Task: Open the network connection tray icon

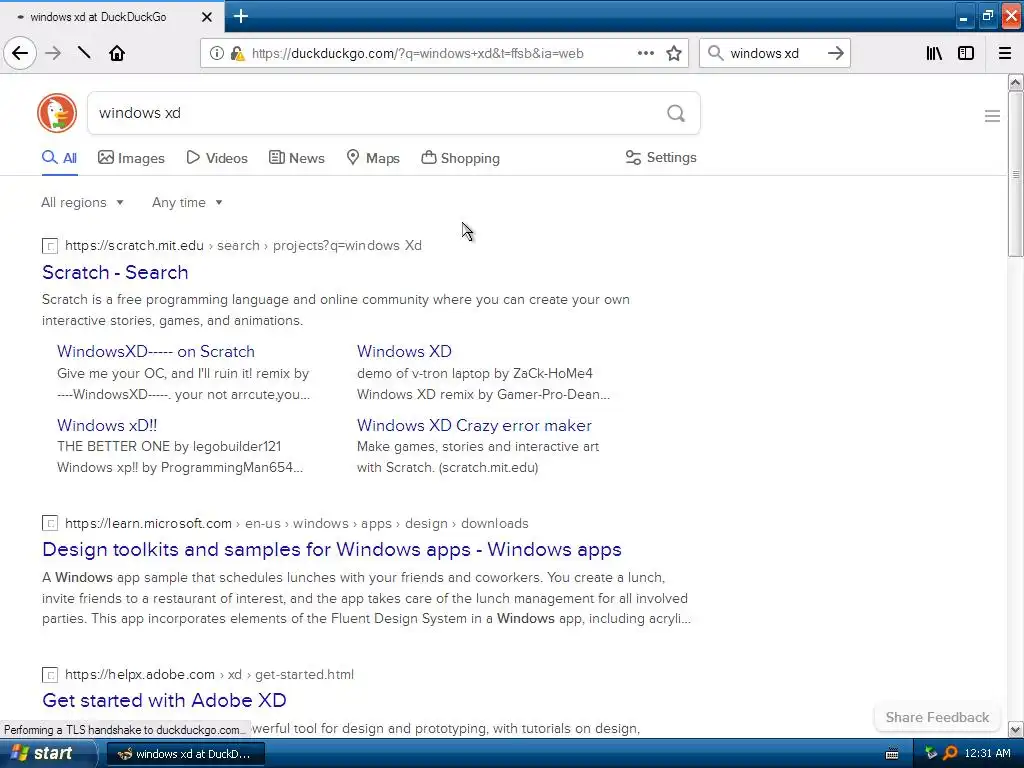Action: 931,753
